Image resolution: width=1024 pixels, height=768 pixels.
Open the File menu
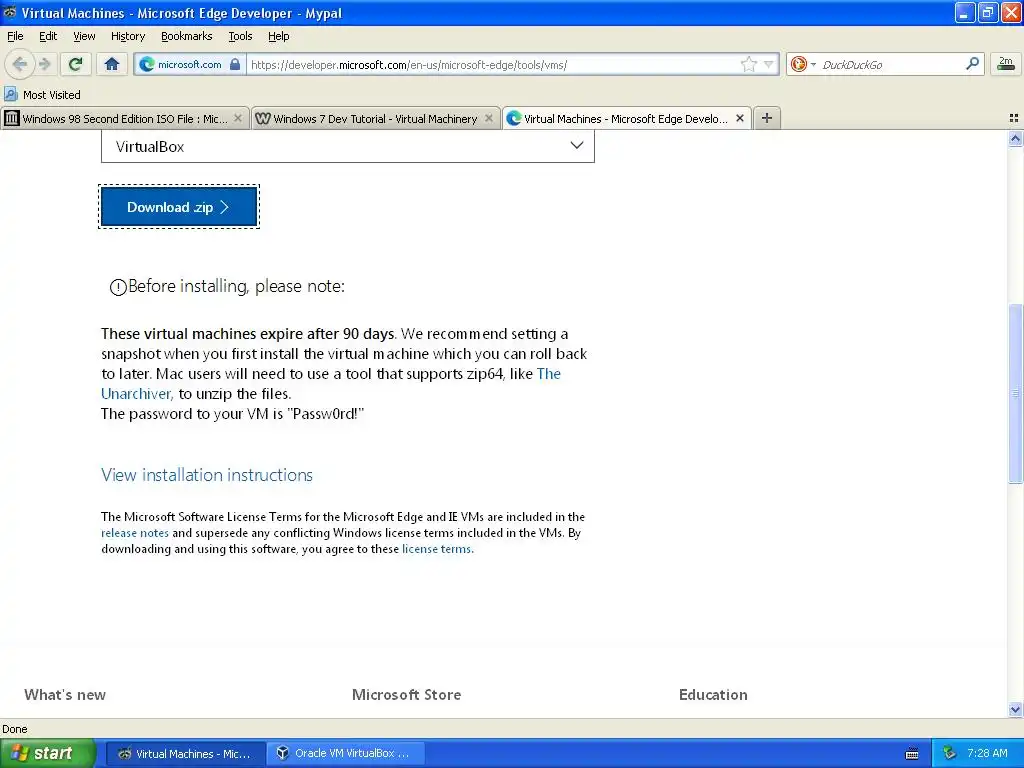point(15,36)
